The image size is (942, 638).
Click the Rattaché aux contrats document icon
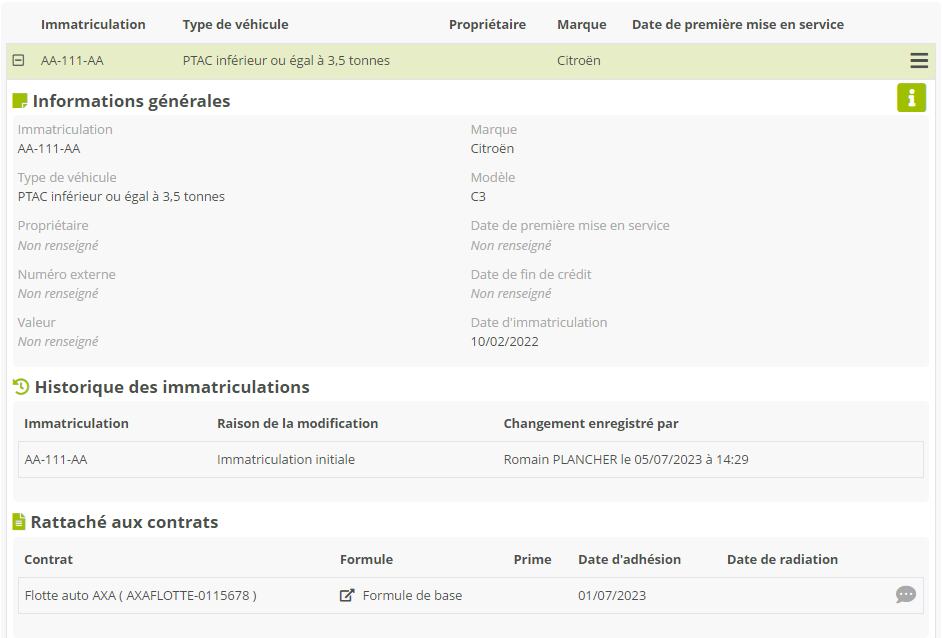[19, 522]
